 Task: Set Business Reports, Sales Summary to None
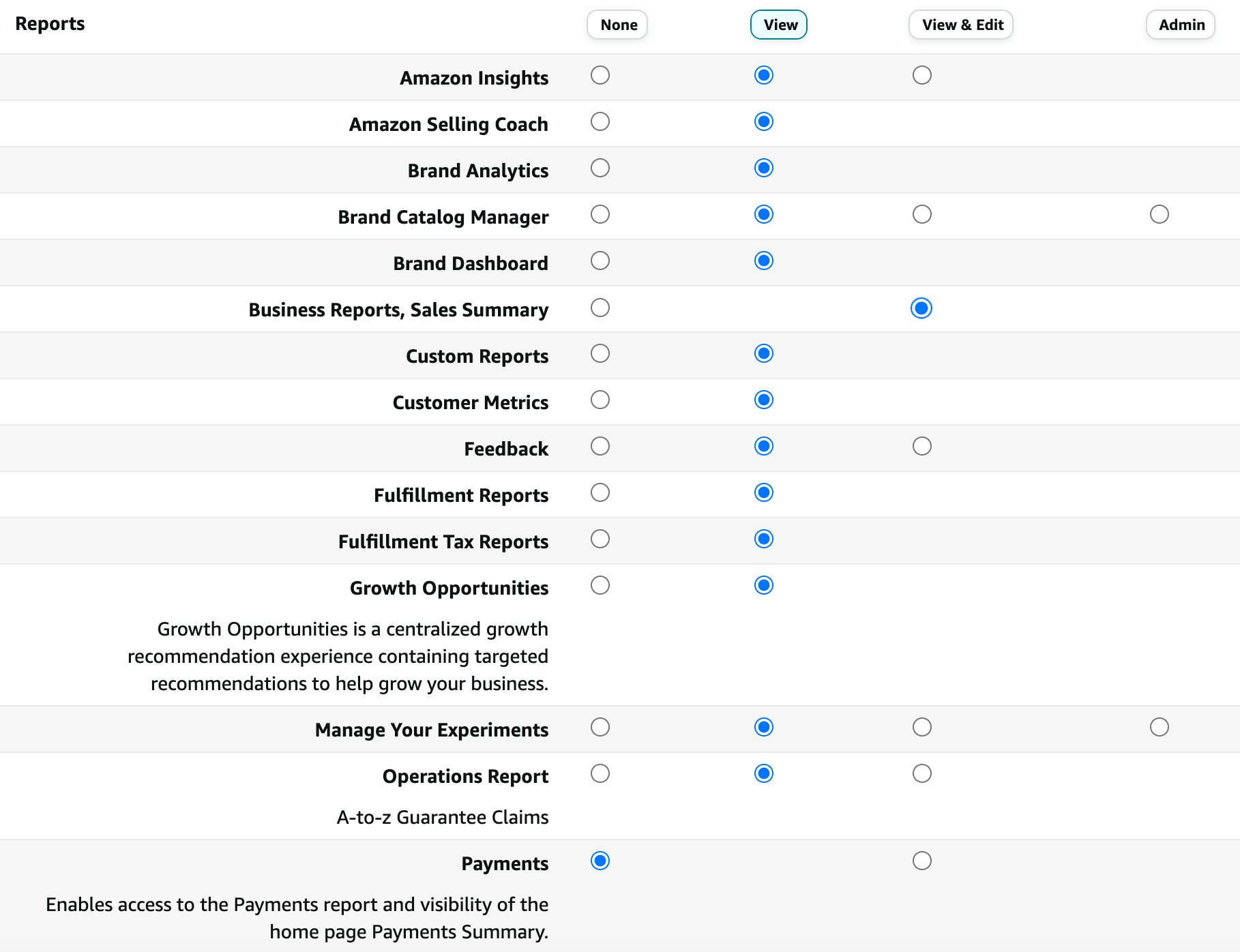pos(600,308)
